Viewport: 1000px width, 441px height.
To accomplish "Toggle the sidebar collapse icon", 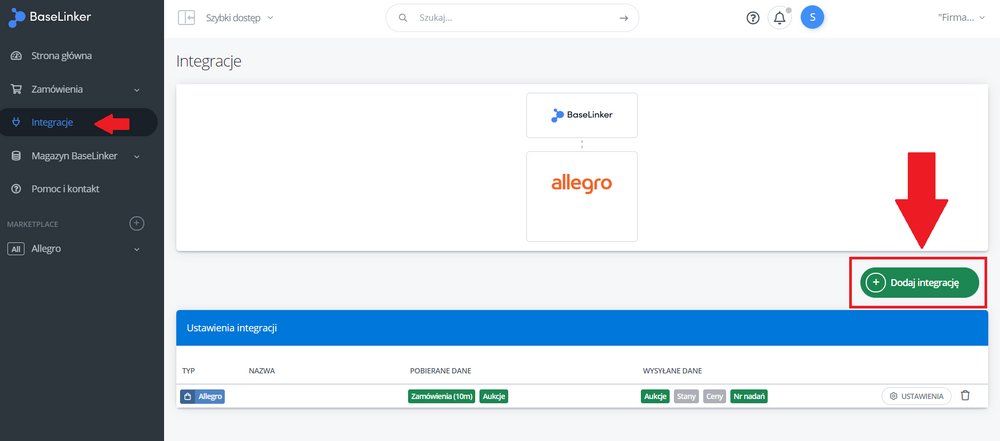I will [186, 18].
